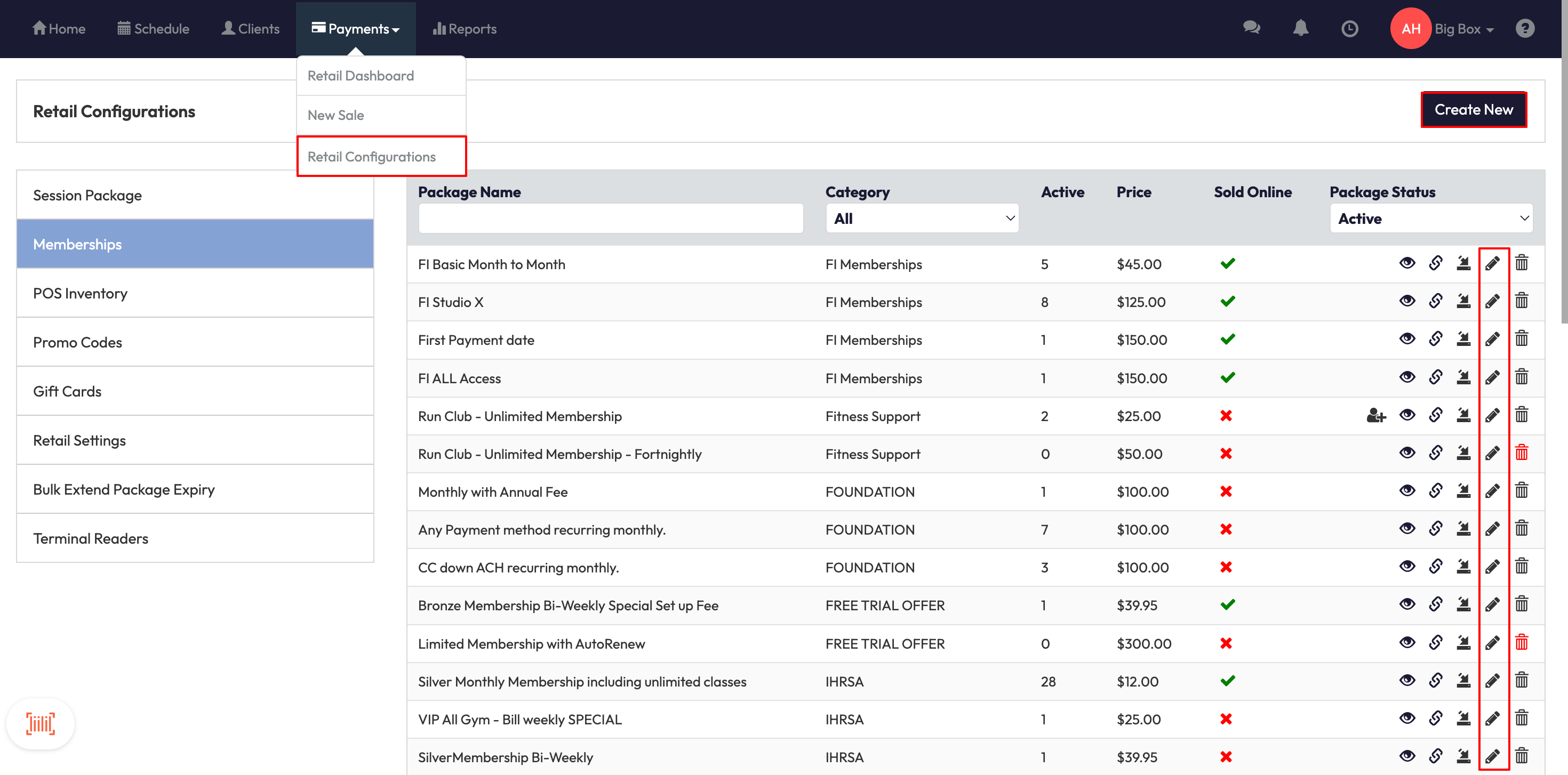Click the link icon for FI Basic Month to Month
Image resolution: width=1568 pixels, height=775 pixels.
[x=1435, y=263]
